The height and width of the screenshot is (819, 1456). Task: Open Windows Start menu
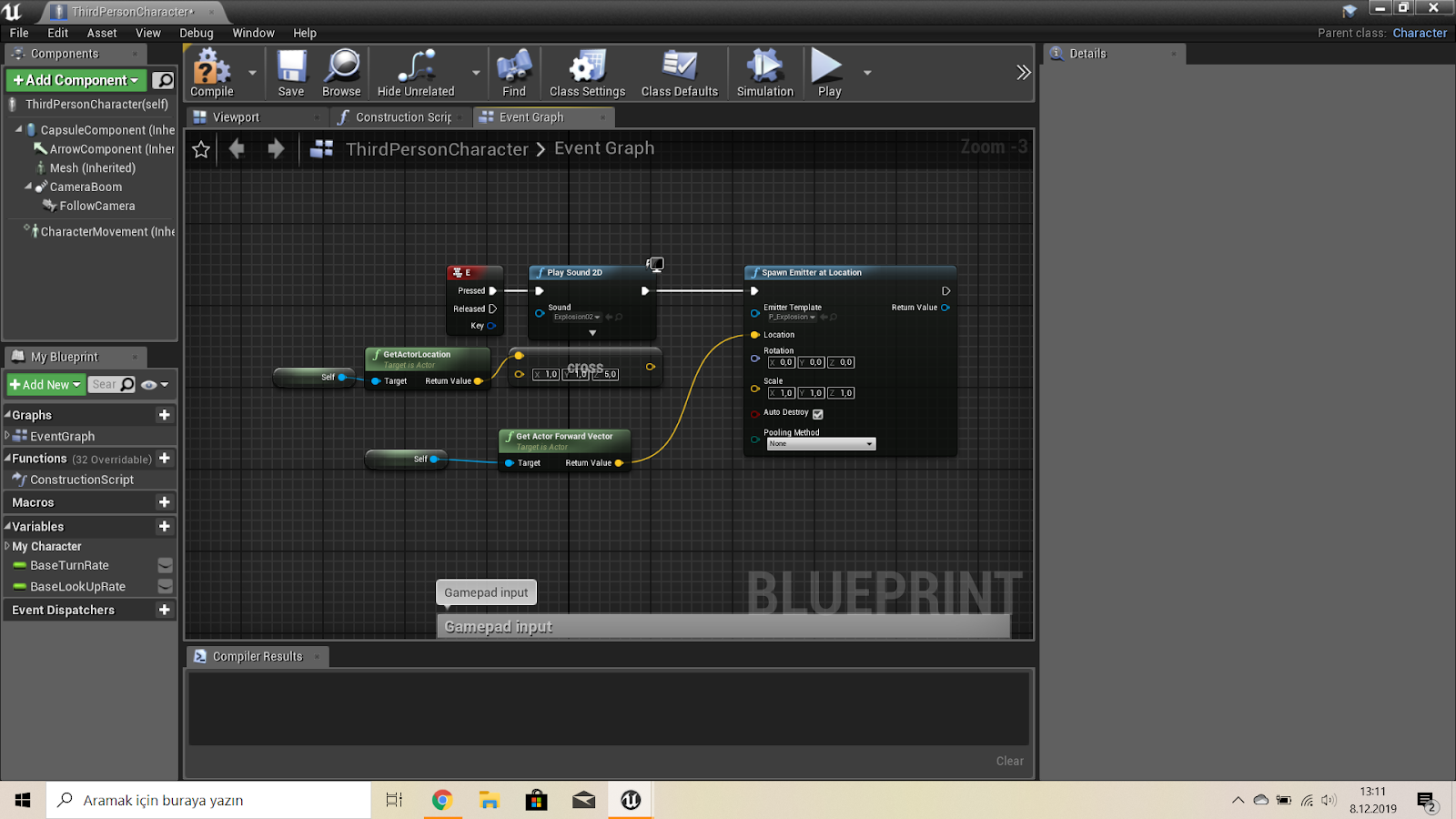click(23, 800)
